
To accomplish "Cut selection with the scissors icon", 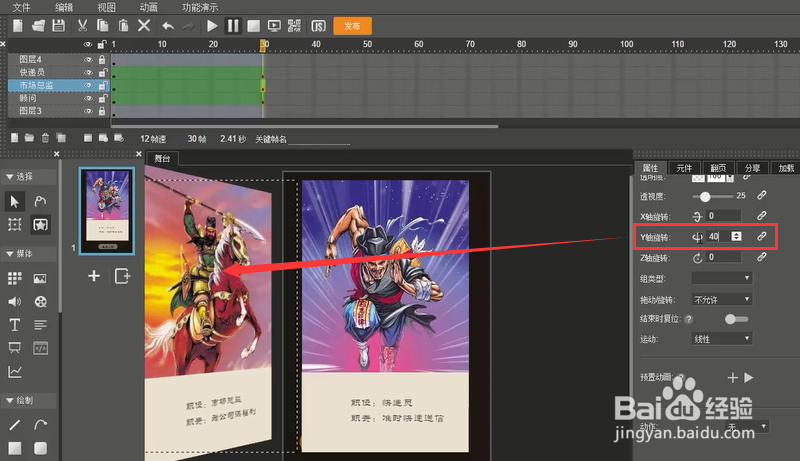I will point(82,25).
